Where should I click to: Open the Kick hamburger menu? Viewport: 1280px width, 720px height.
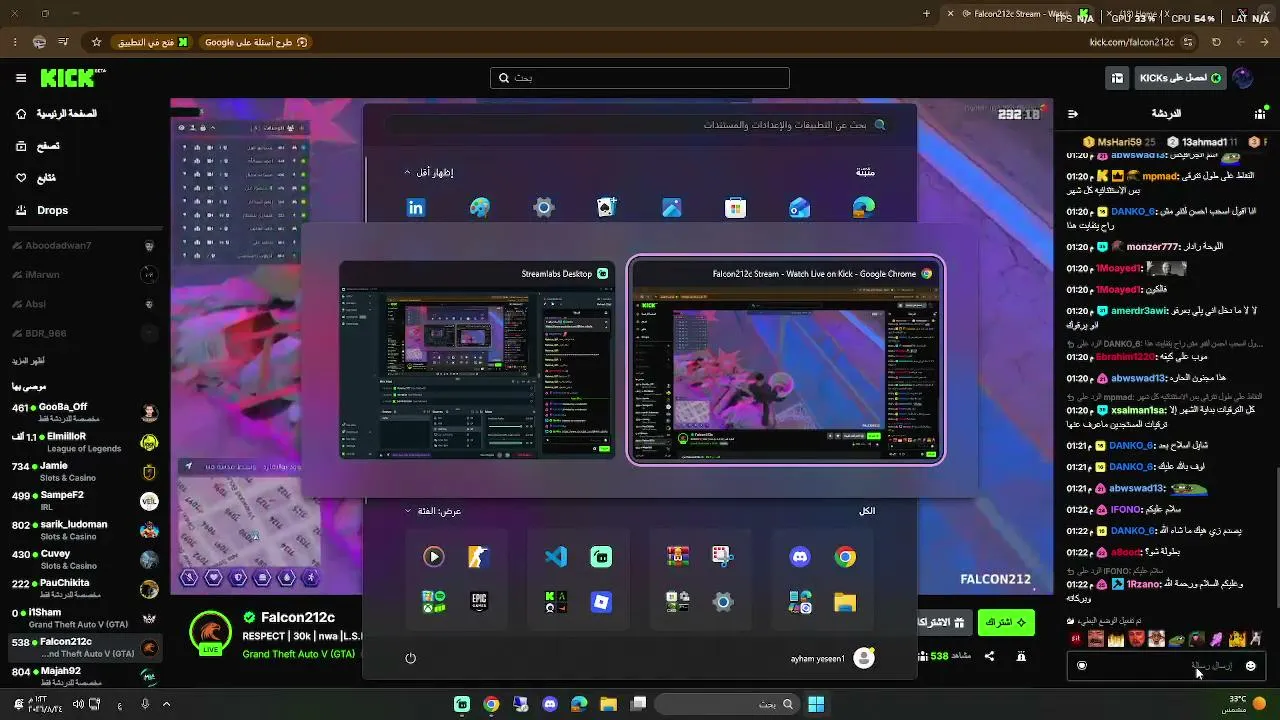[21, 78]
